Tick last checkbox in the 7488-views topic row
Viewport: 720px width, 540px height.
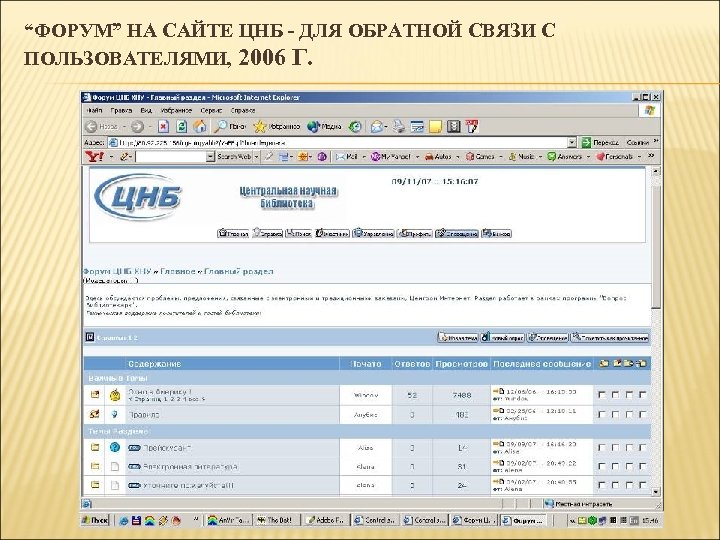(x=642, y=395)
